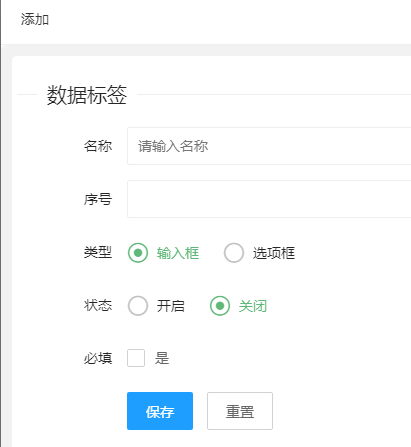Click the 名称 field label

98,146
